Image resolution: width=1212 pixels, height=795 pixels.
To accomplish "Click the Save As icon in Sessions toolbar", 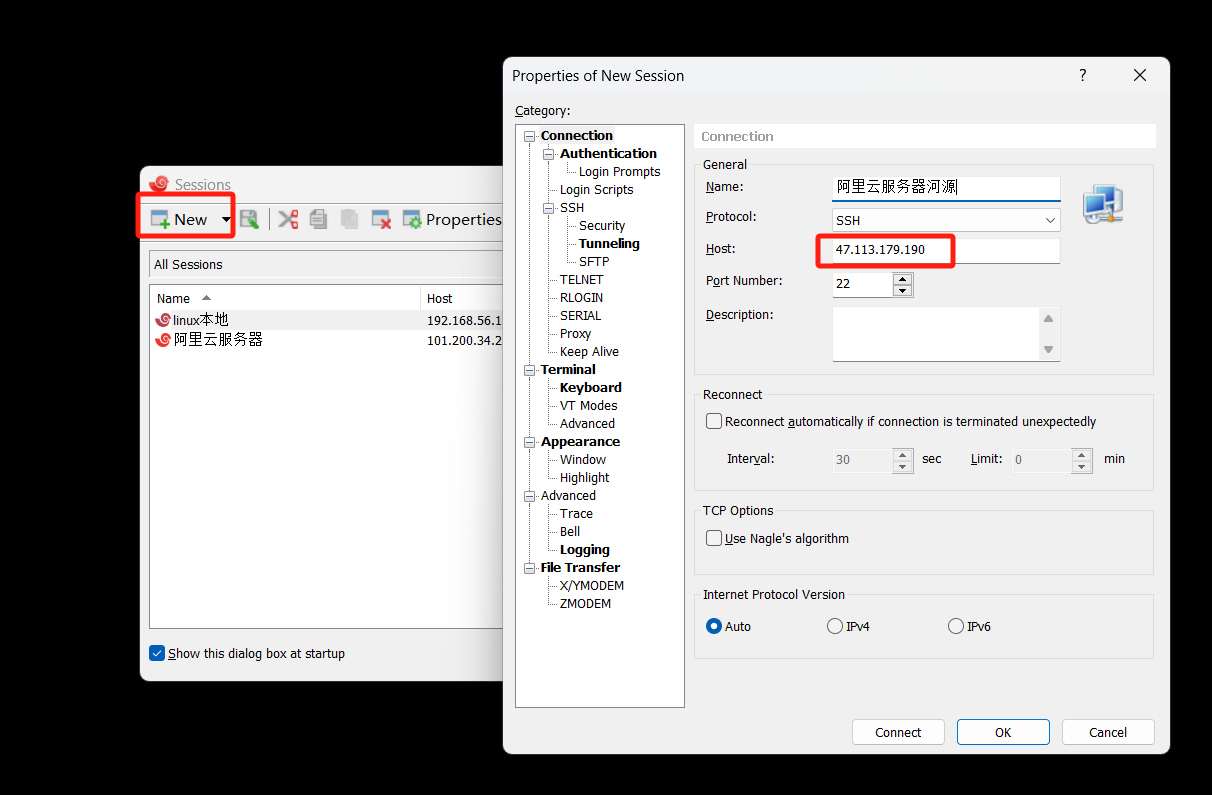I will pyautogui.click(x=249, y=219).
